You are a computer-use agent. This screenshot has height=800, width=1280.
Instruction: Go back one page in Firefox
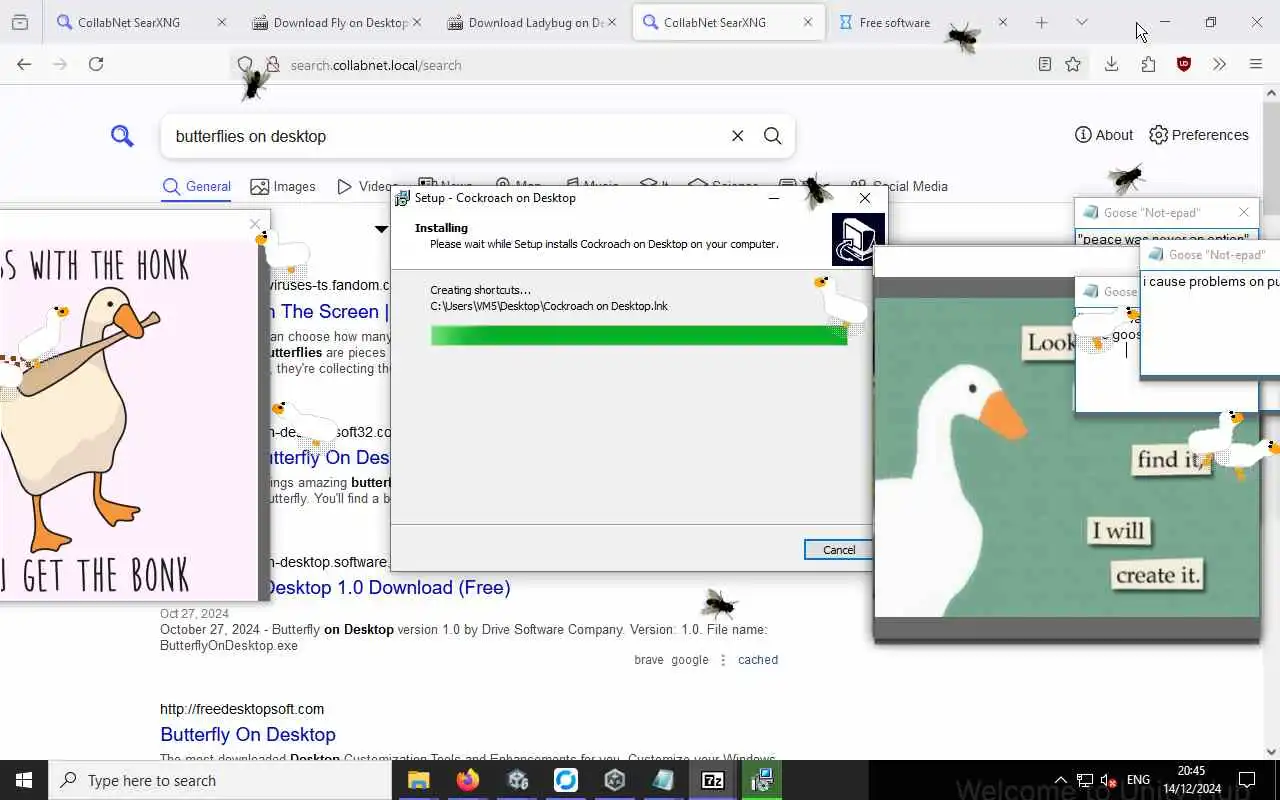(24, 64)
